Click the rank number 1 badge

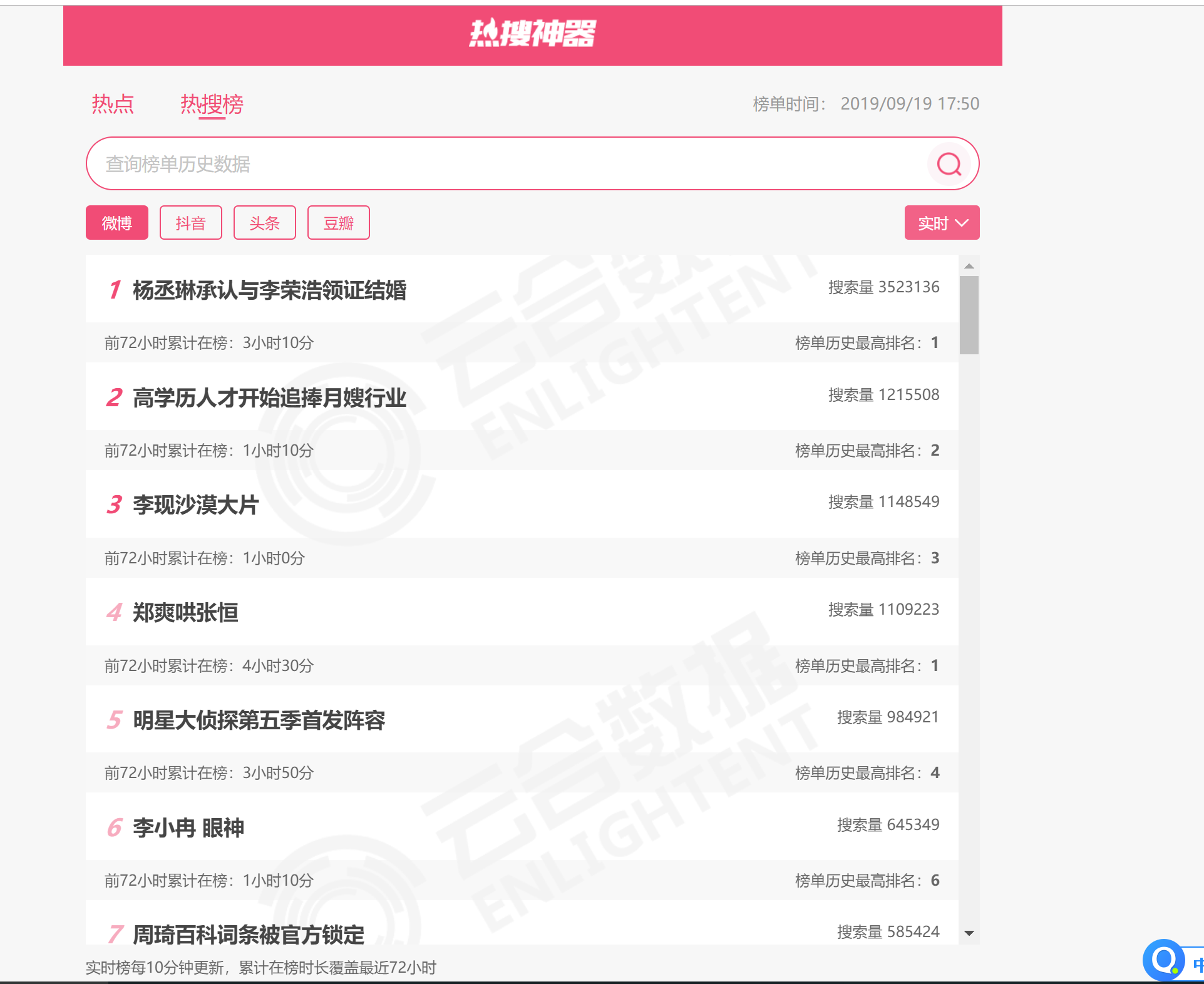pyautogui.click(x=115, y=290)
